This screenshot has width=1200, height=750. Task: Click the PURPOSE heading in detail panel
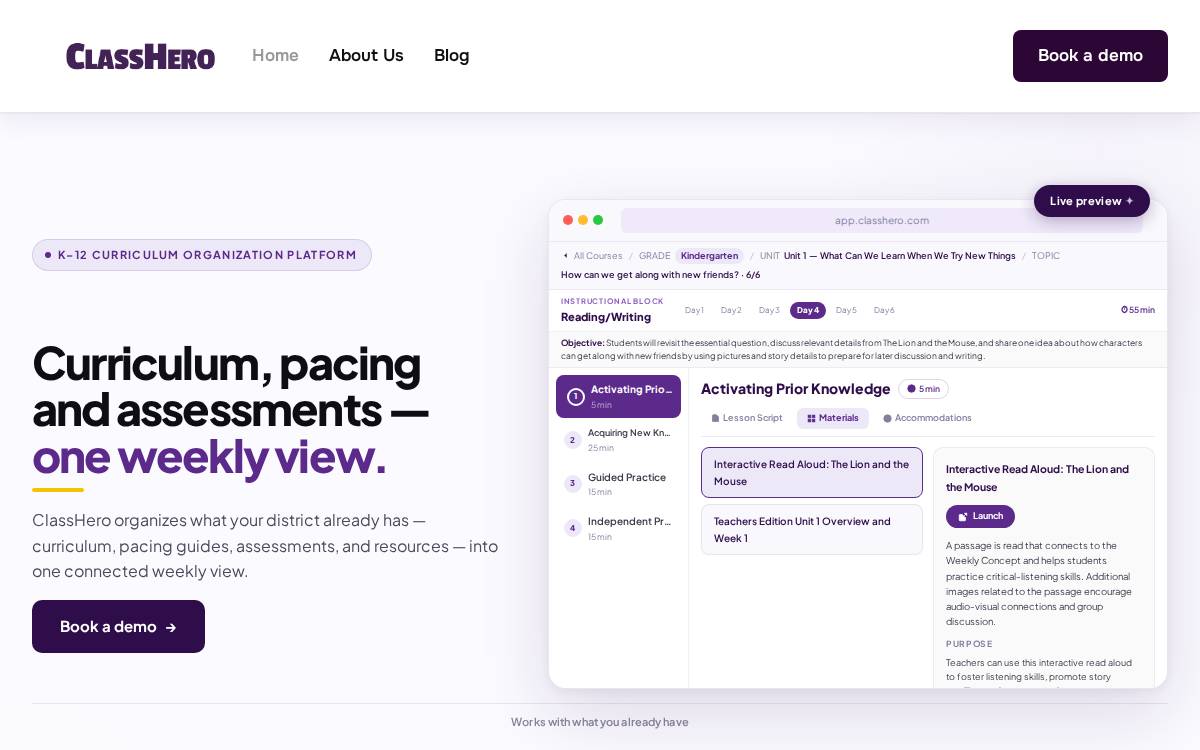pos(969,644)
